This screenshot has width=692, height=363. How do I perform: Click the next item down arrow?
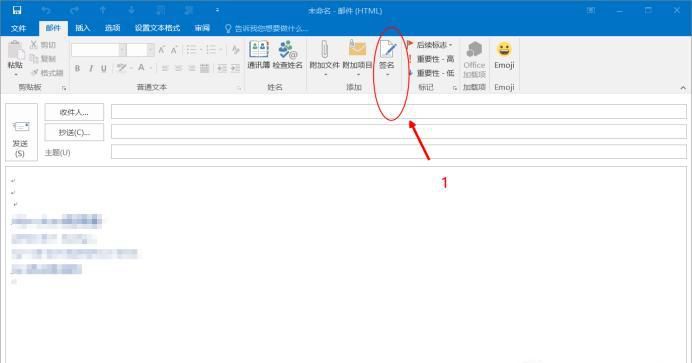pyautogui.click(x=132, y=10)
